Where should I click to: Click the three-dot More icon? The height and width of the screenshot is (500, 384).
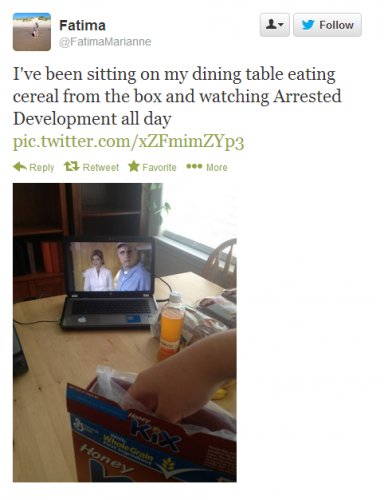pyautogui.click(x=194, y=166)
